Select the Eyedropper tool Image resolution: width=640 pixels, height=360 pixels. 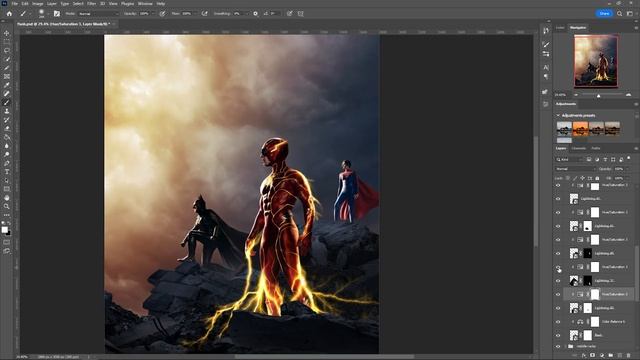click(x=7, y=85)
